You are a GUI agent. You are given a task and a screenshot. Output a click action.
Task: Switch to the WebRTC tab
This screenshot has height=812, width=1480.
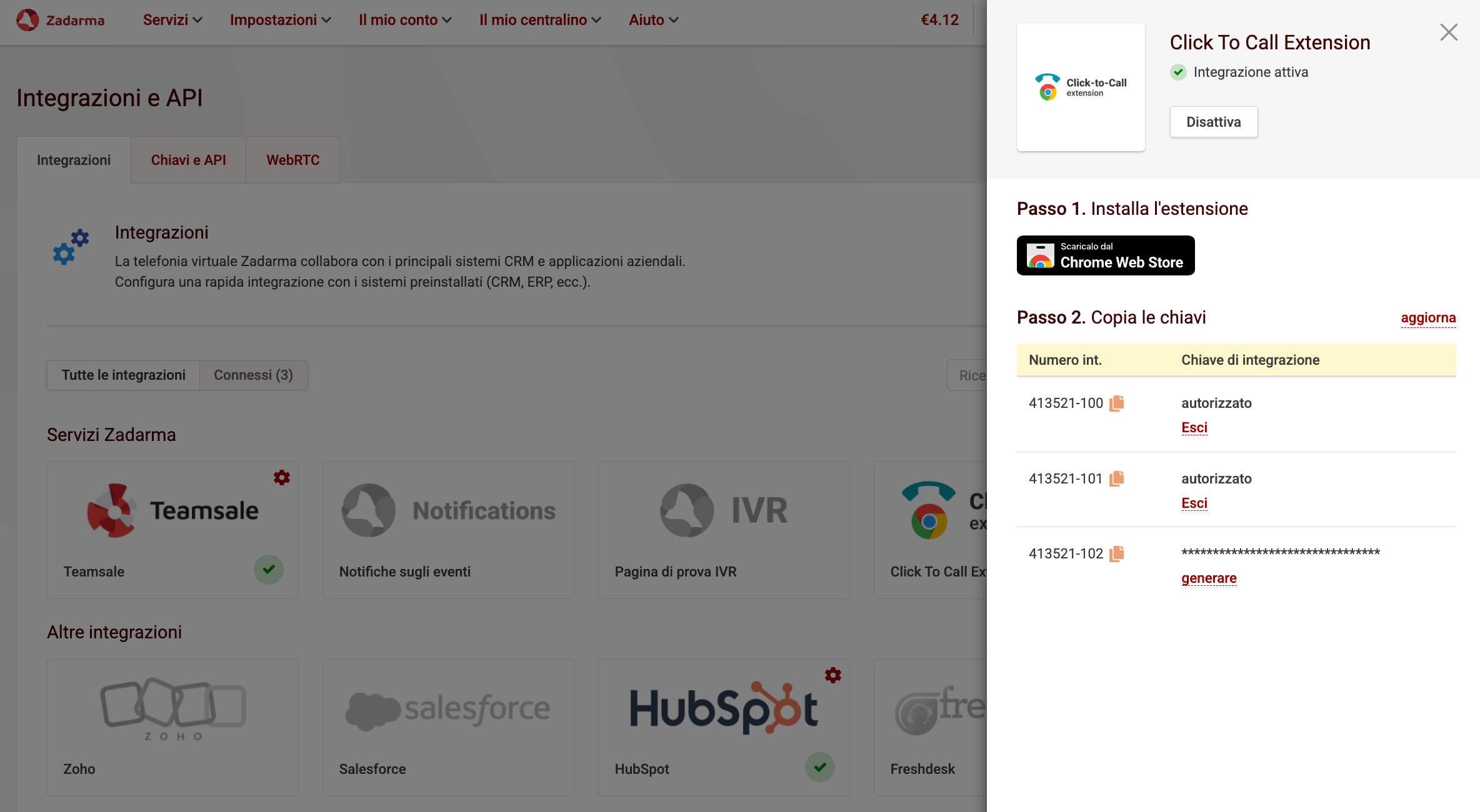tap(292, 161)
